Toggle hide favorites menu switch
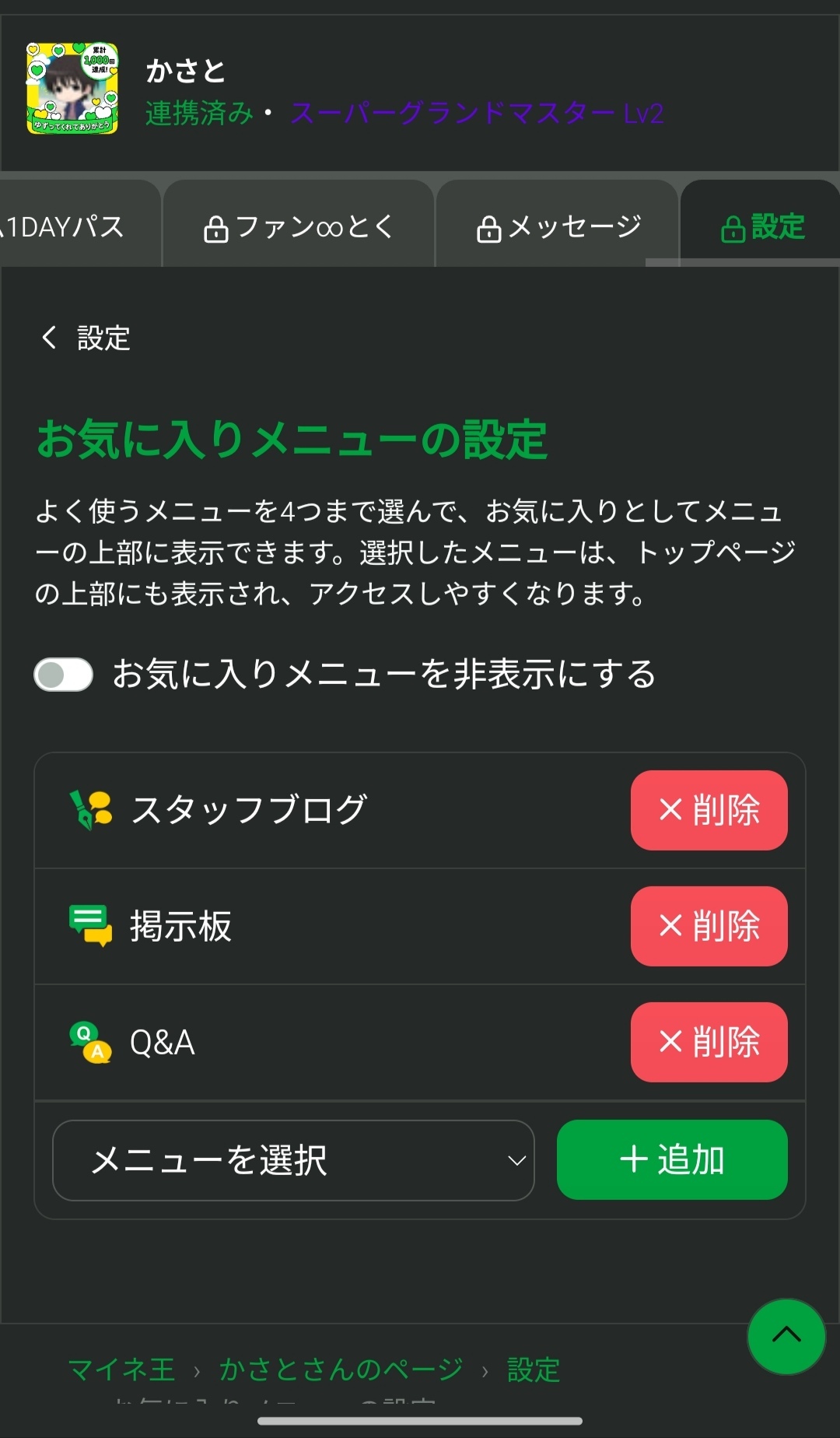 pos(64,675)
